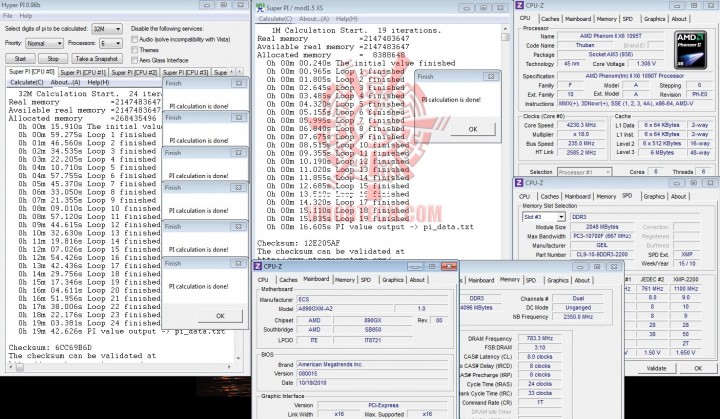Open the About tab in the CPU-Z Mainboard window
The height and width of the screenshot is (419, 720).
(417, 280)
